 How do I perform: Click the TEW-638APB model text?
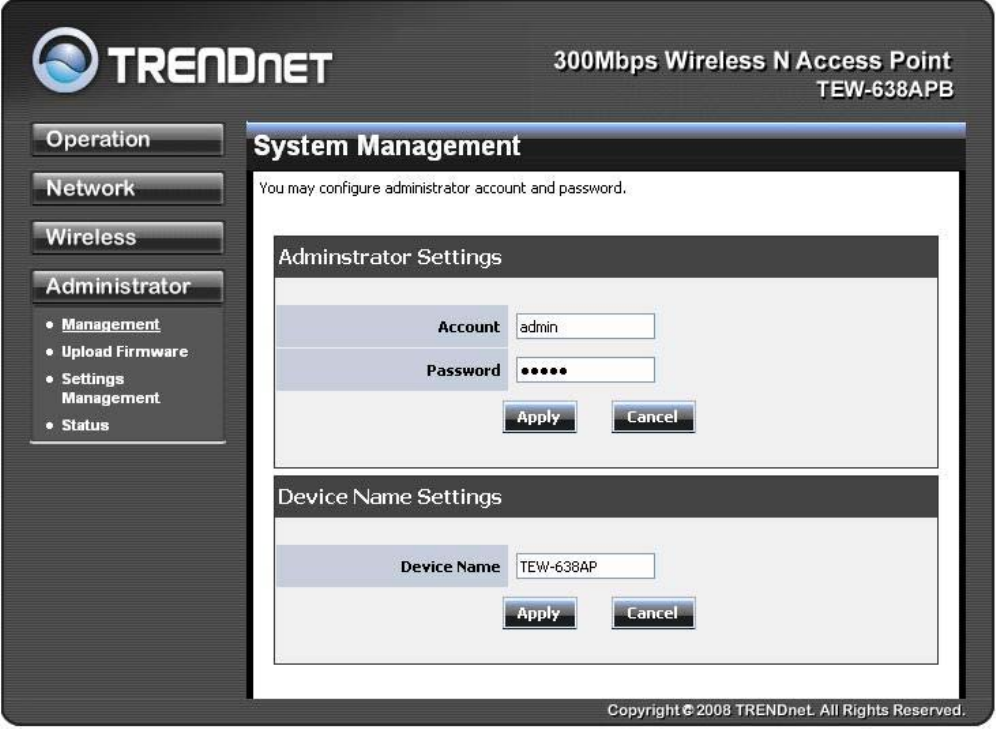pos(885,90)
